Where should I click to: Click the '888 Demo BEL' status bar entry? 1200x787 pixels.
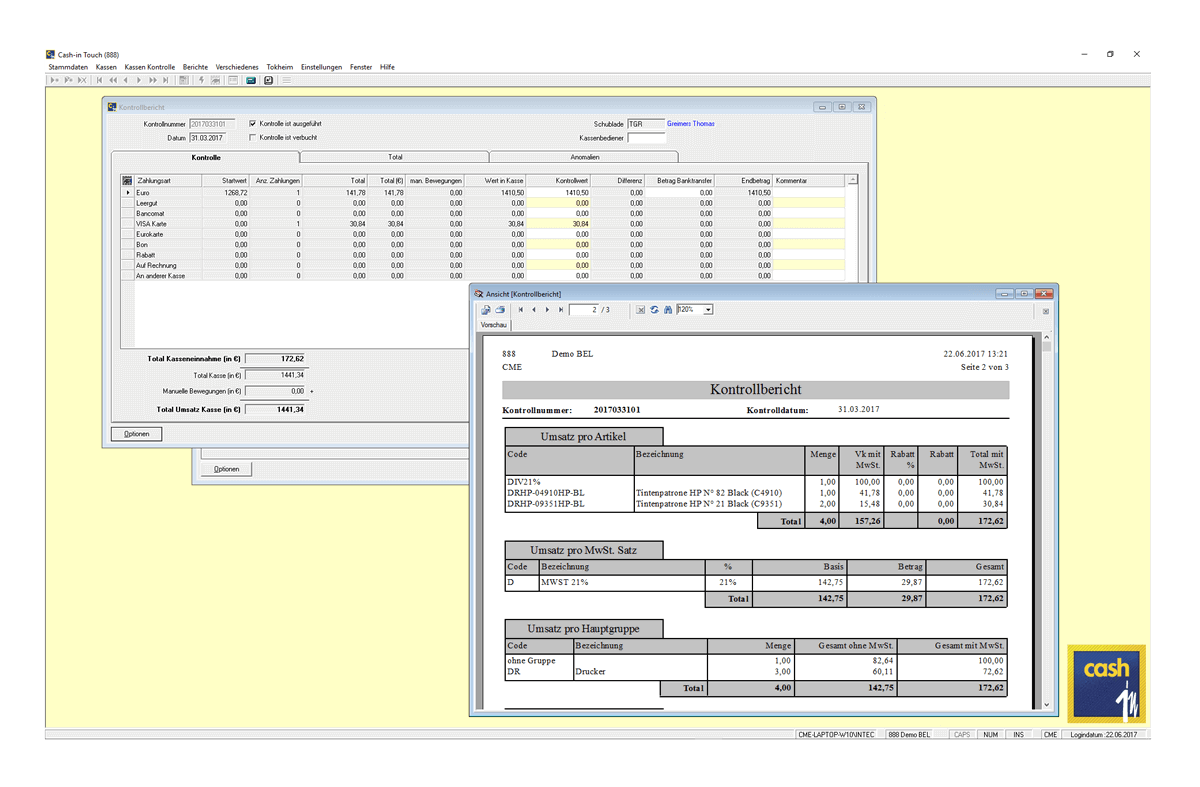(x=909, y=735)
